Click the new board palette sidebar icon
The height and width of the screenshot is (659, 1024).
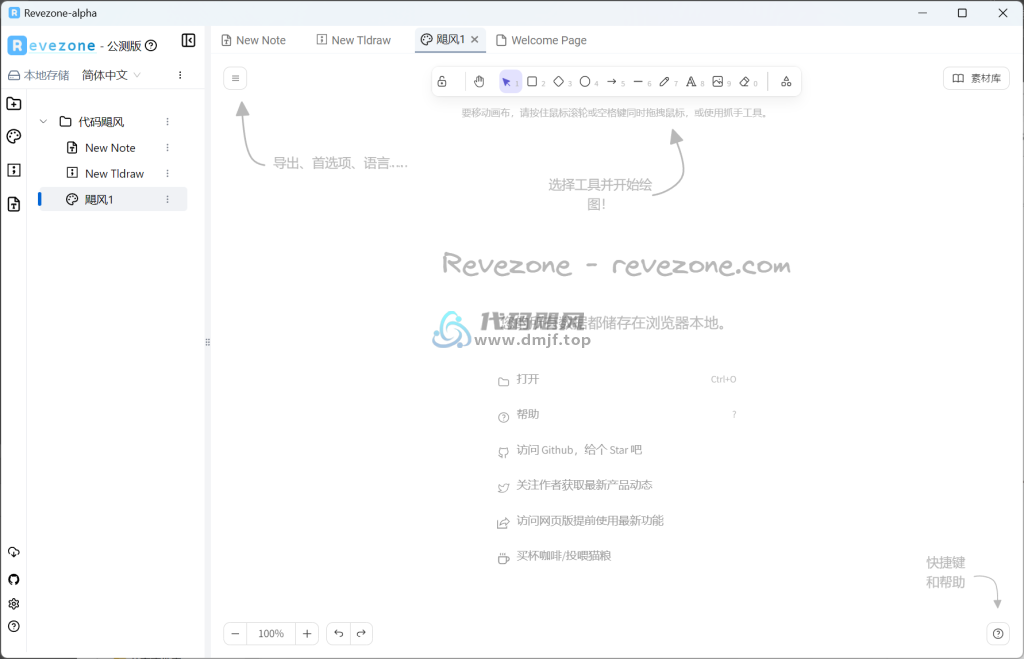click(x=14, y=136)
